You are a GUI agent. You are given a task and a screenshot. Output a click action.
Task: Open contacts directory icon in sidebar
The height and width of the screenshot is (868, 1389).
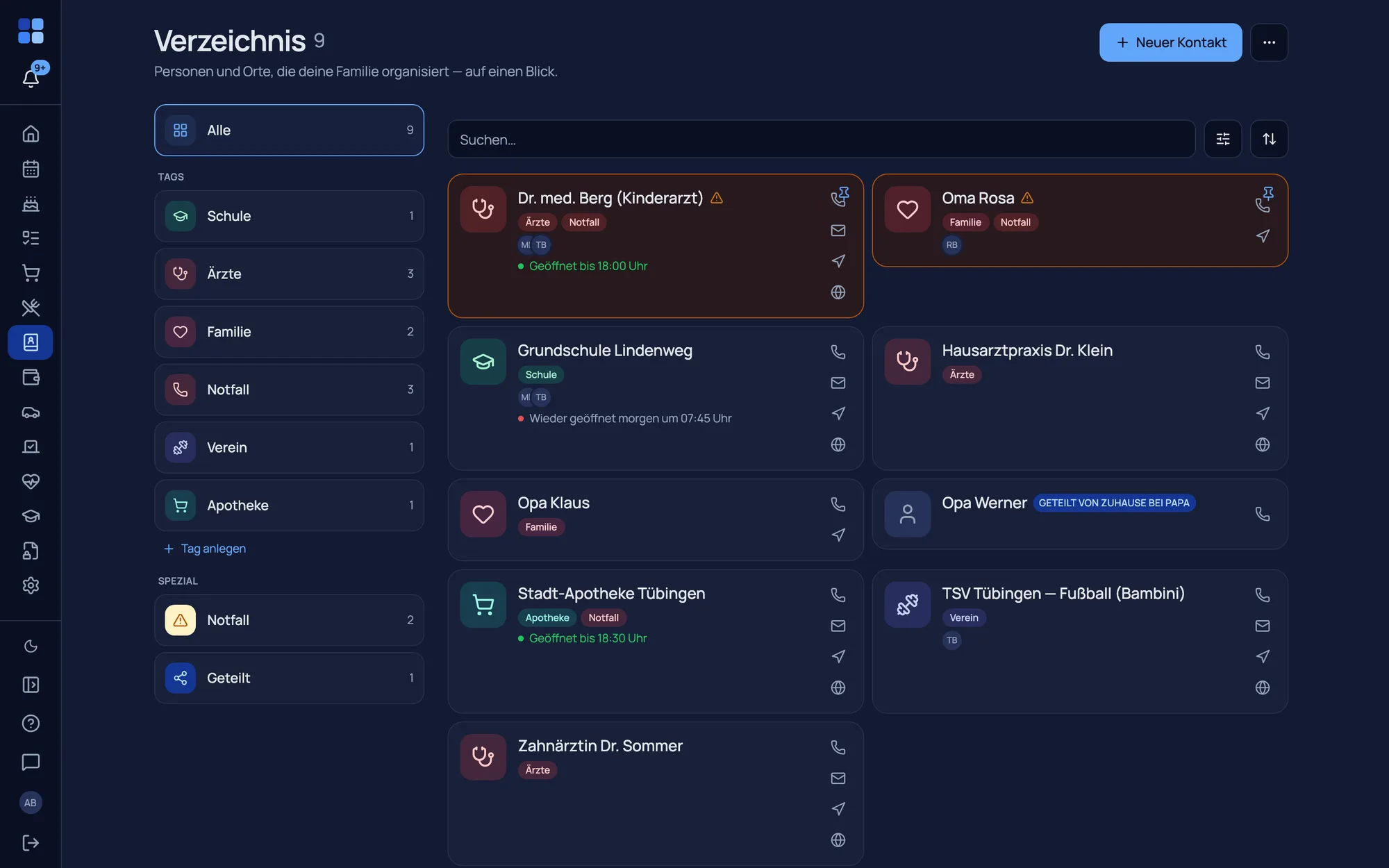[x=31, y=342]
